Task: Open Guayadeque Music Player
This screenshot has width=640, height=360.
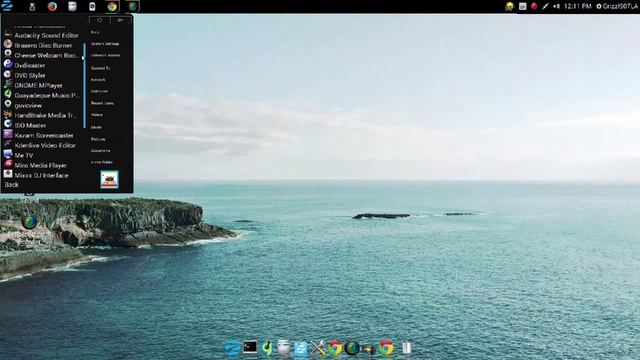Action: click(43, 95)
